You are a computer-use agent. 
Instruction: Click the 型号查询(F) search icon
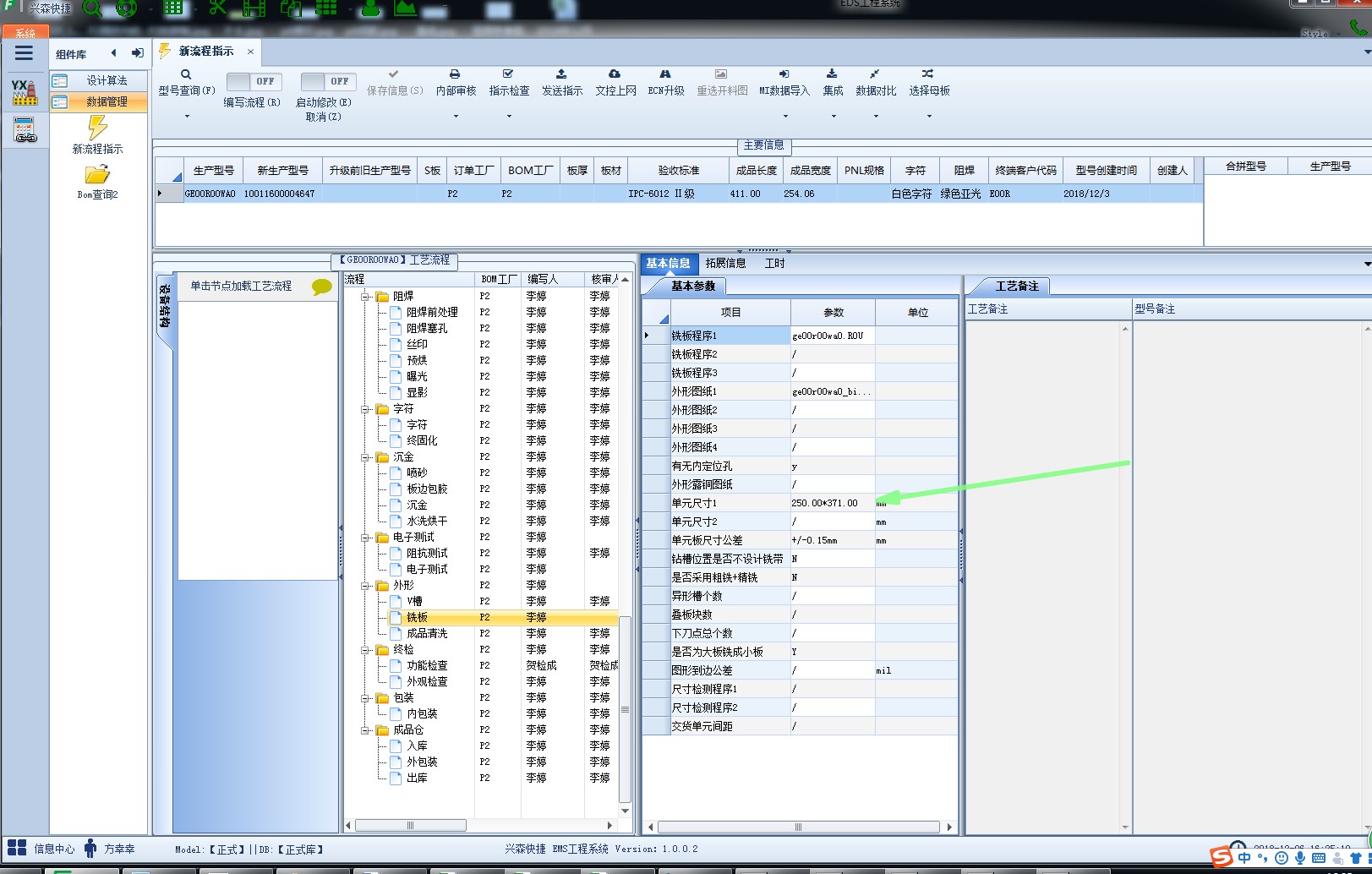[186, 74]
